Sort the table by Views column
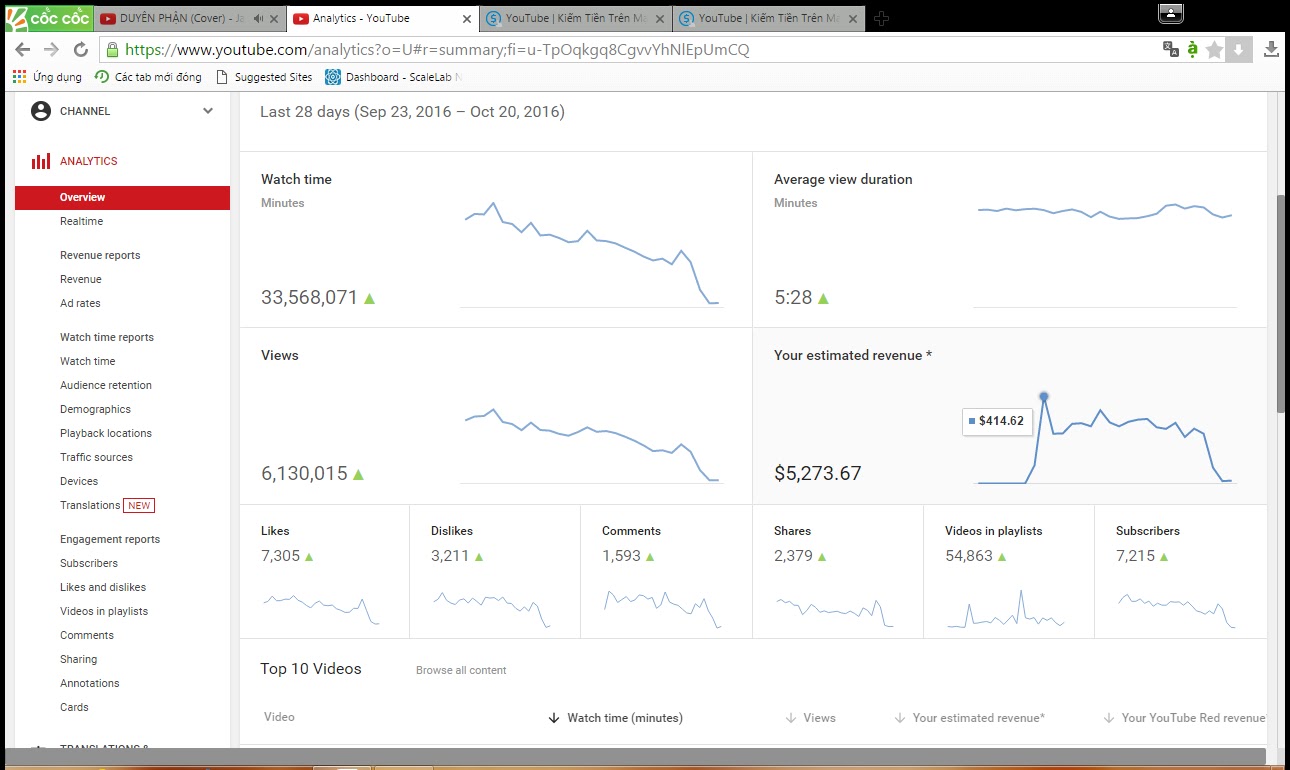Viewport: 1290px width, 770px height. pyautogui.click(x=811, y=718)
